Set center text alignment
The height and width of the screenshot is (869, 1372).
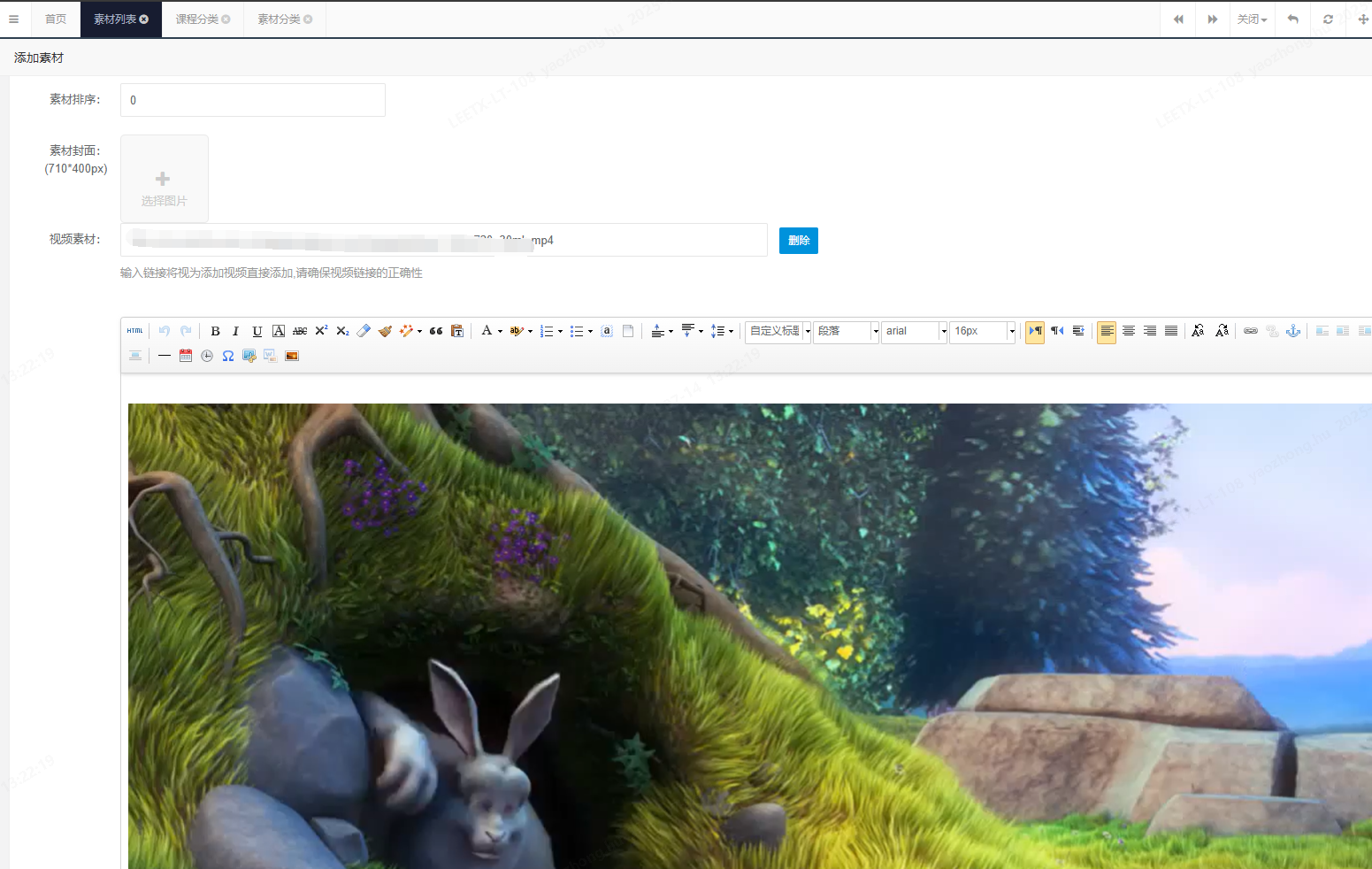[1129, 331]
